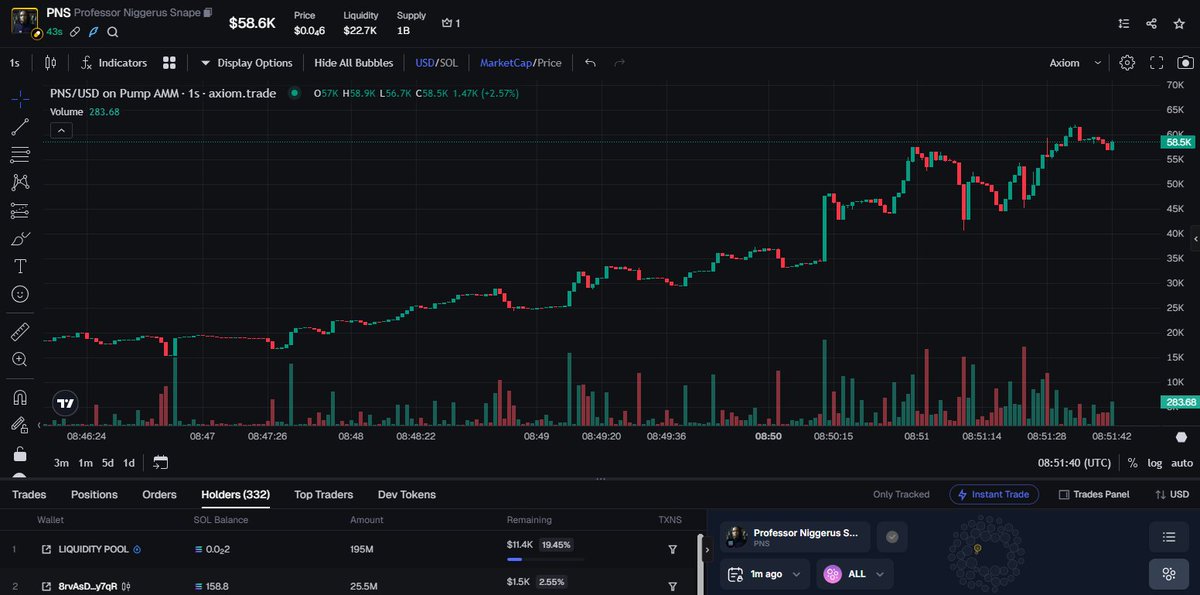Switch to the Positions tab
The height and width of the screenshot is (595, 1200).
(x=94, y=494)
